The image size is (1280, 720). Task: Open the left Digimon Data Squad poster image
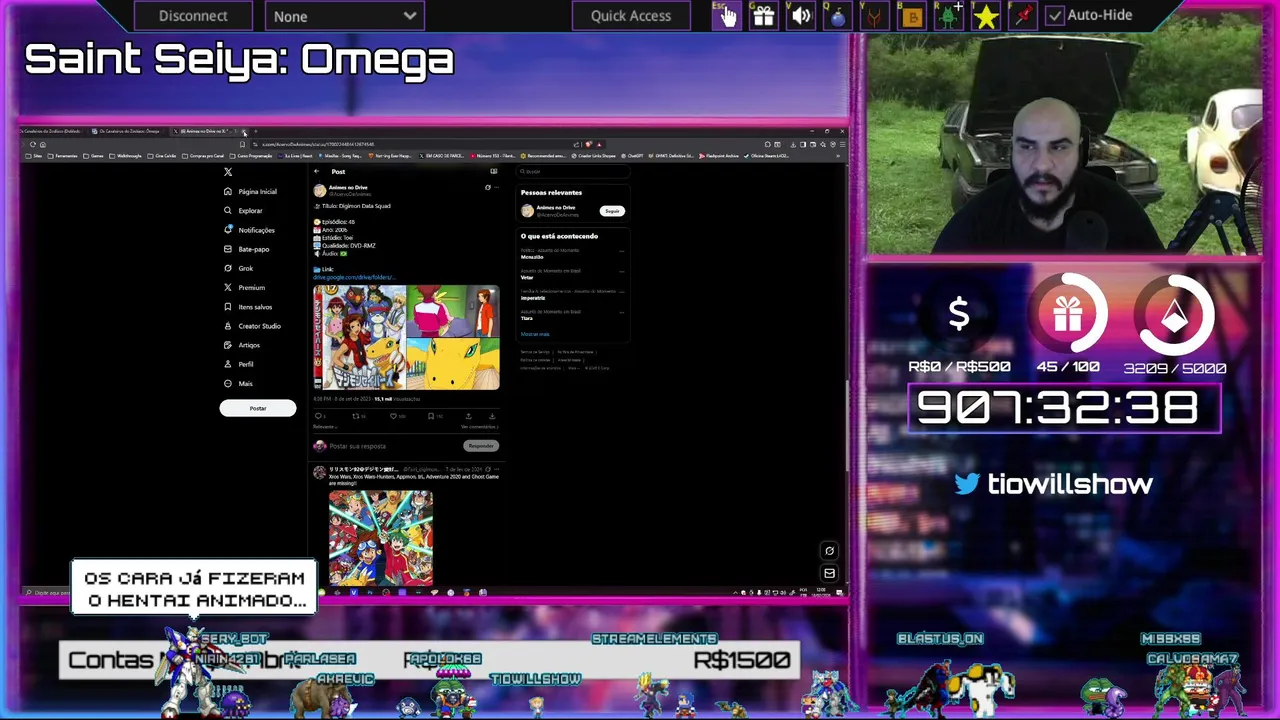pos(360,337)
